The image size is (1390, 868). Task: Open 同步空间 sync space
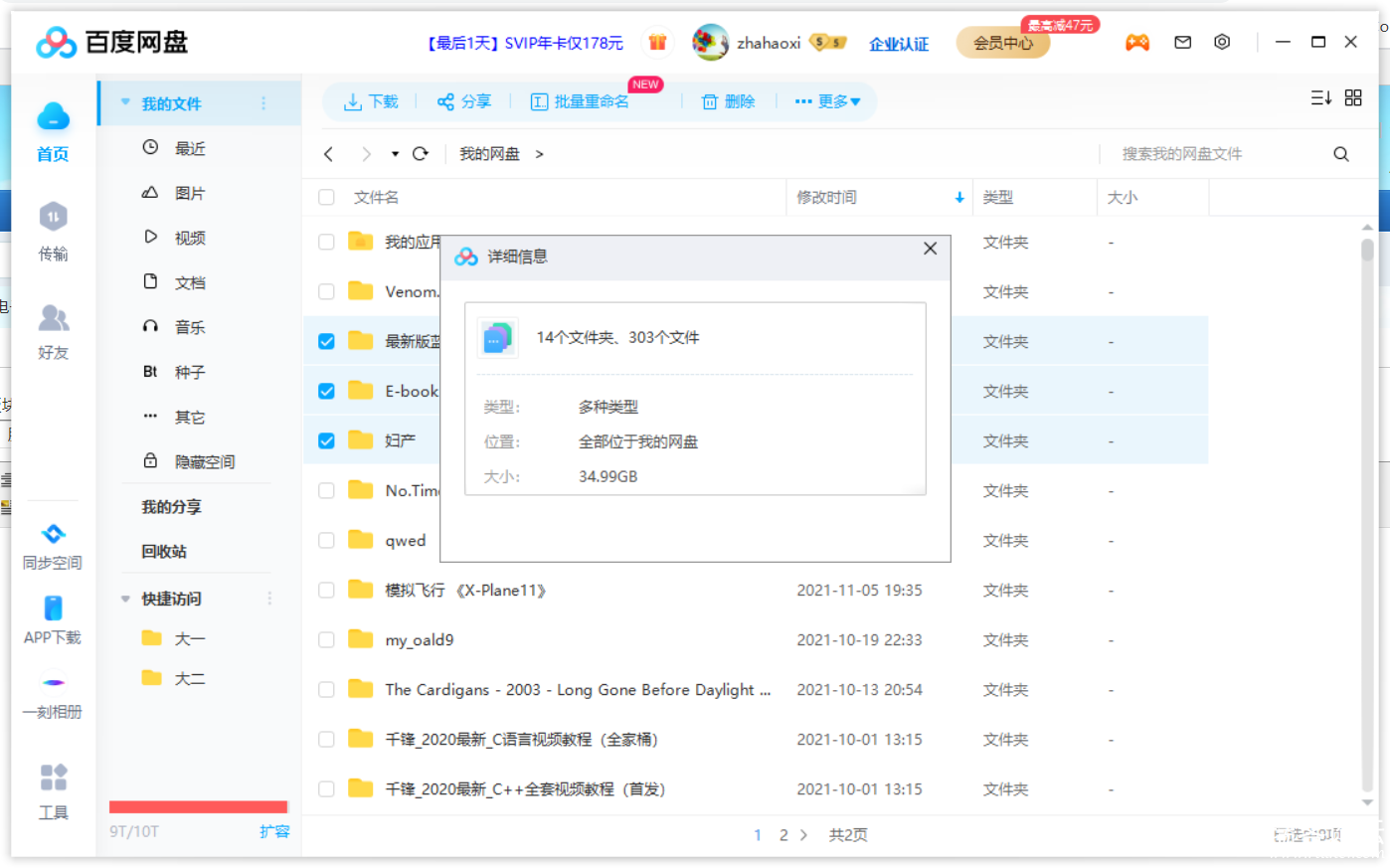pyautogui.click(x=53, y=546)
